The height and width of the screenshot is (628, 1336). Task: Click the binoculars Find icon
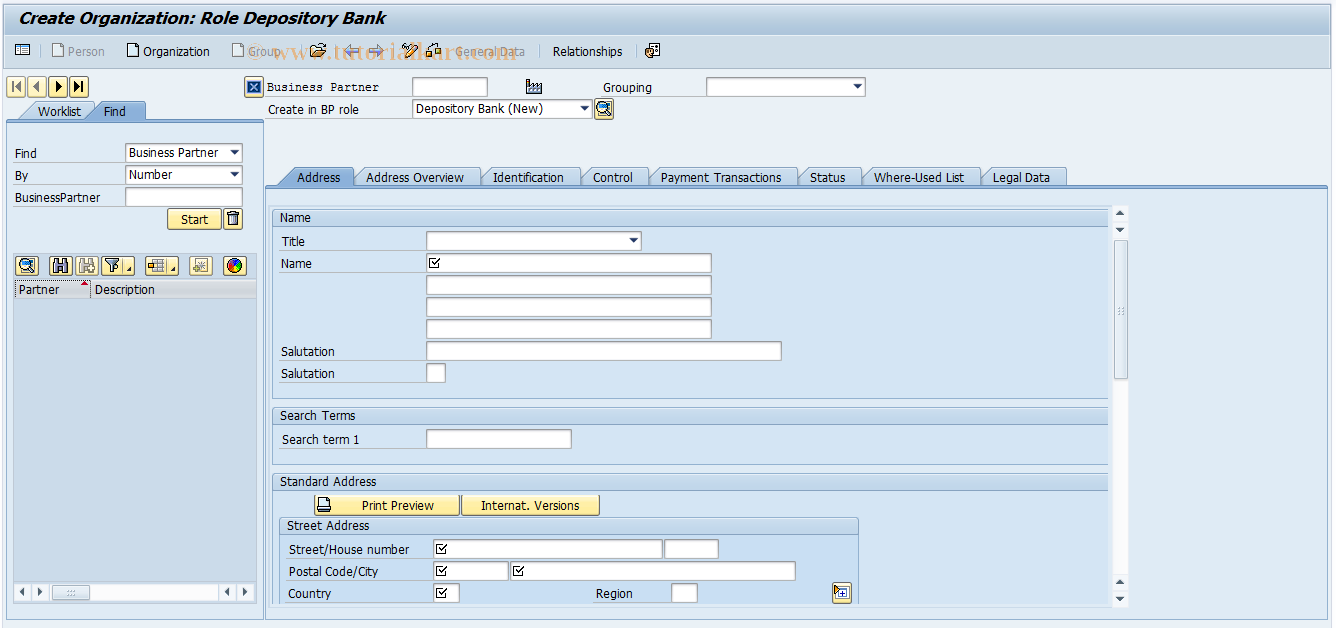click(x=60, y=266)
